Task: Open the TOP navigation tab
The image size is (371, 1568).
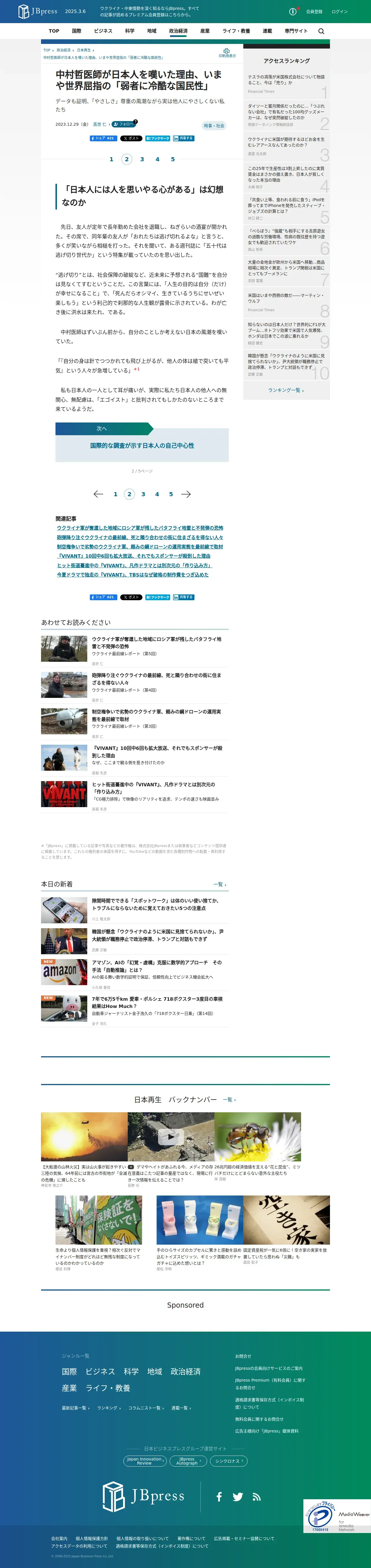Action: tap(54, 31)
